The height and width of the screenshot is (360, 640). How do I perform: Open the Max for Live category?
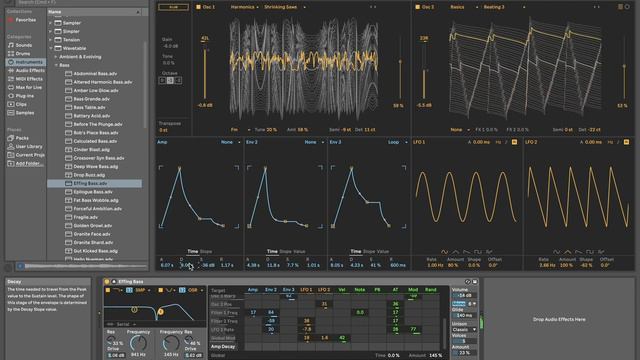25,87
